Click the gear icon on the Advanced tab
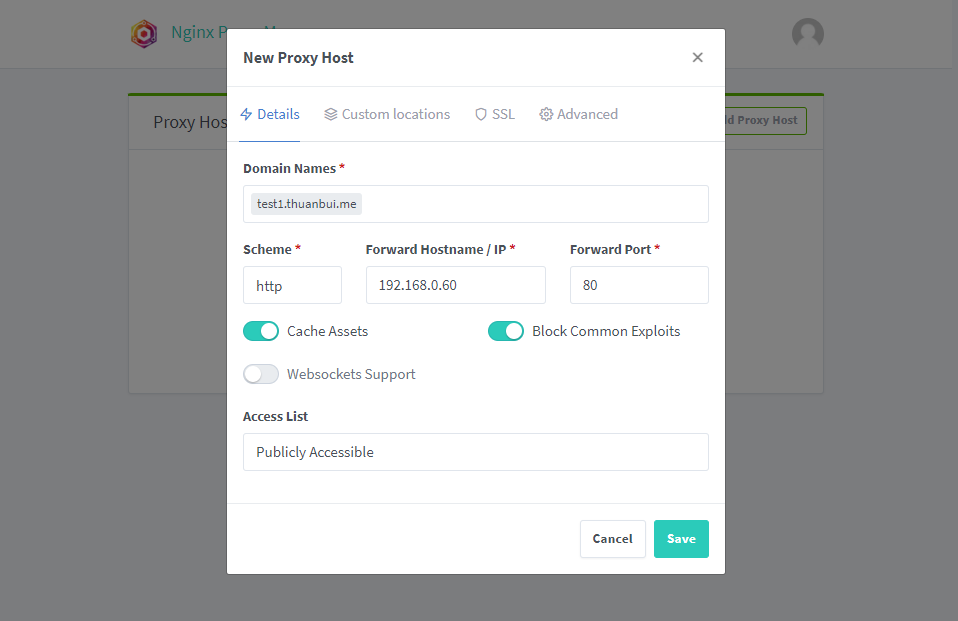Screen dimensions: 958x621 (546, 114)
